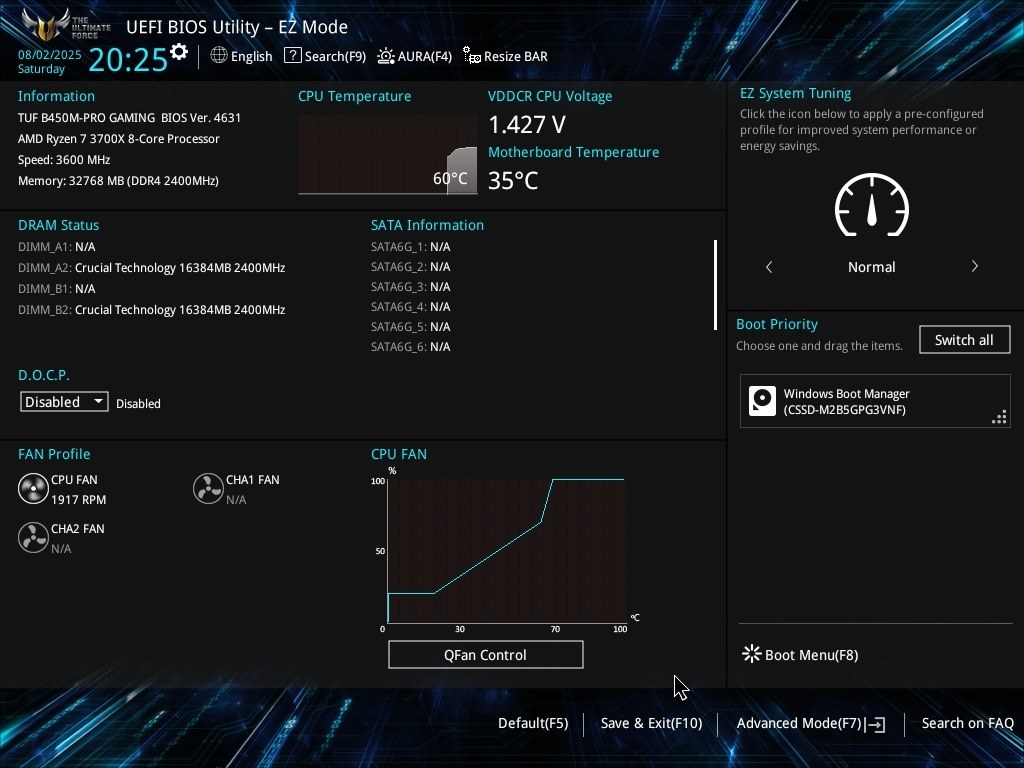Screen dimensions: 1024x768
Task: Switch to previous tuning profile arrow
Action: 769,266
